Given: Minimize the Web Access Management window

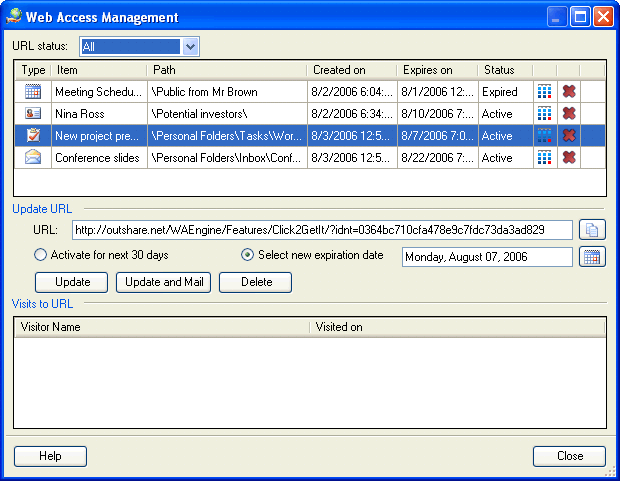Looking at the screenshot, I should [x=557, y=17].
